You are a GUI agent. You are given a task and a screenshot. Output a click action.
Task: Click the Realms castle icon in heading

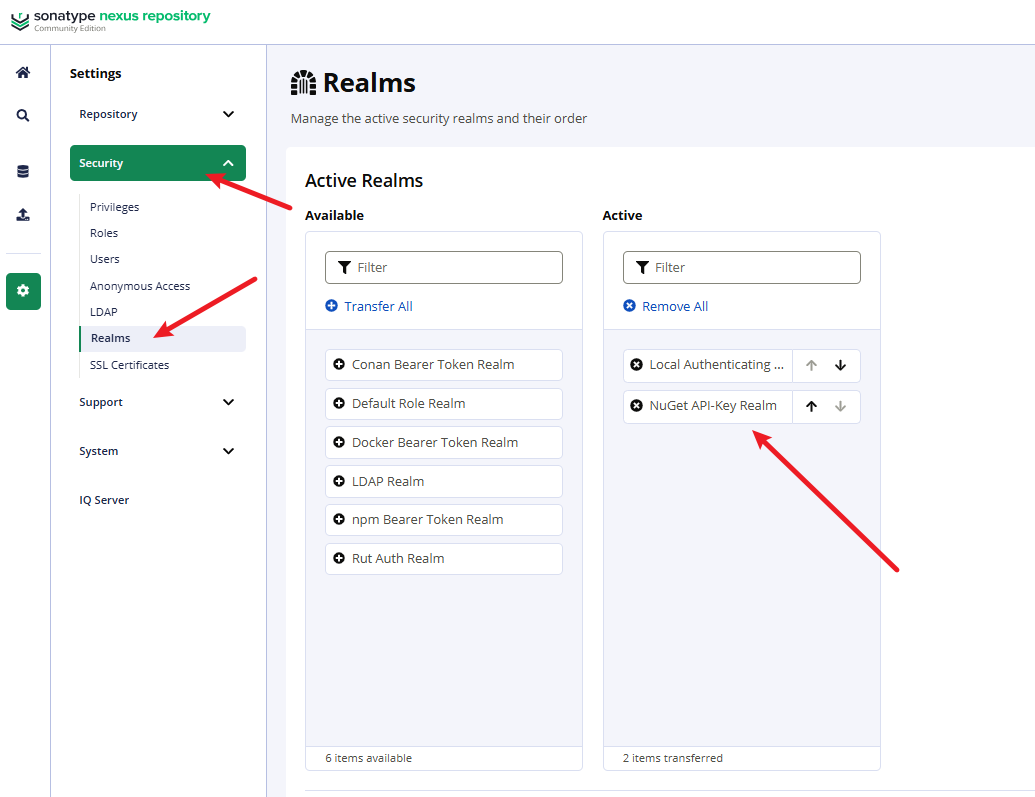click(304, 83)
